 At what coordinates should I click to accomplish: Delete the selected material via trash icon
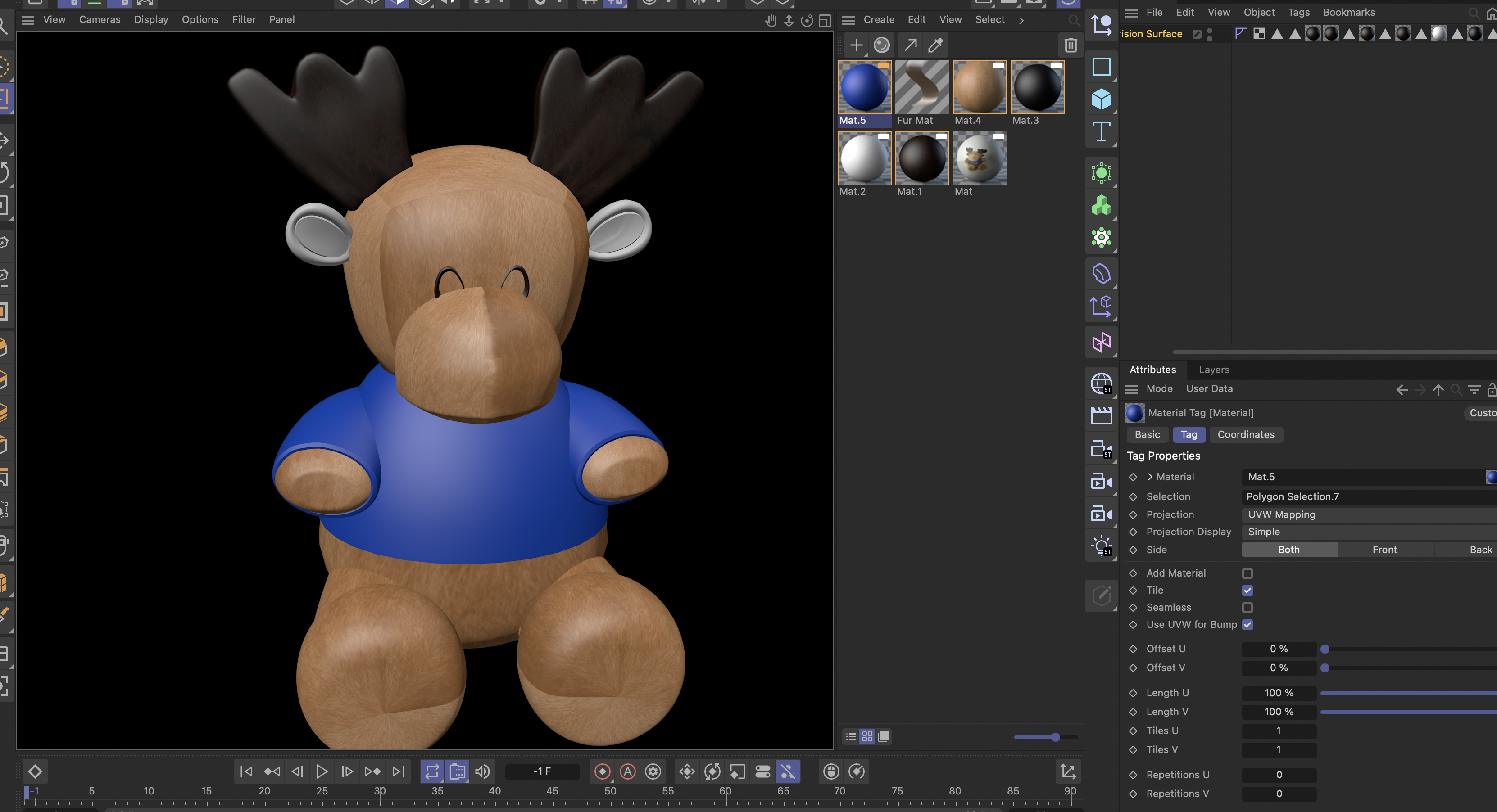click(x=1071, y=45)
